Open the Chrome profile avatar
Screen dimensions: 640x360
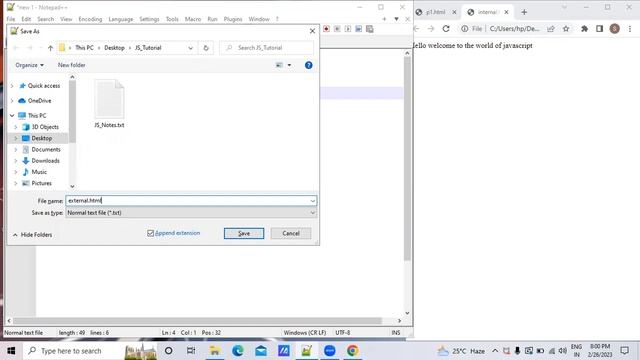[614, 29]
